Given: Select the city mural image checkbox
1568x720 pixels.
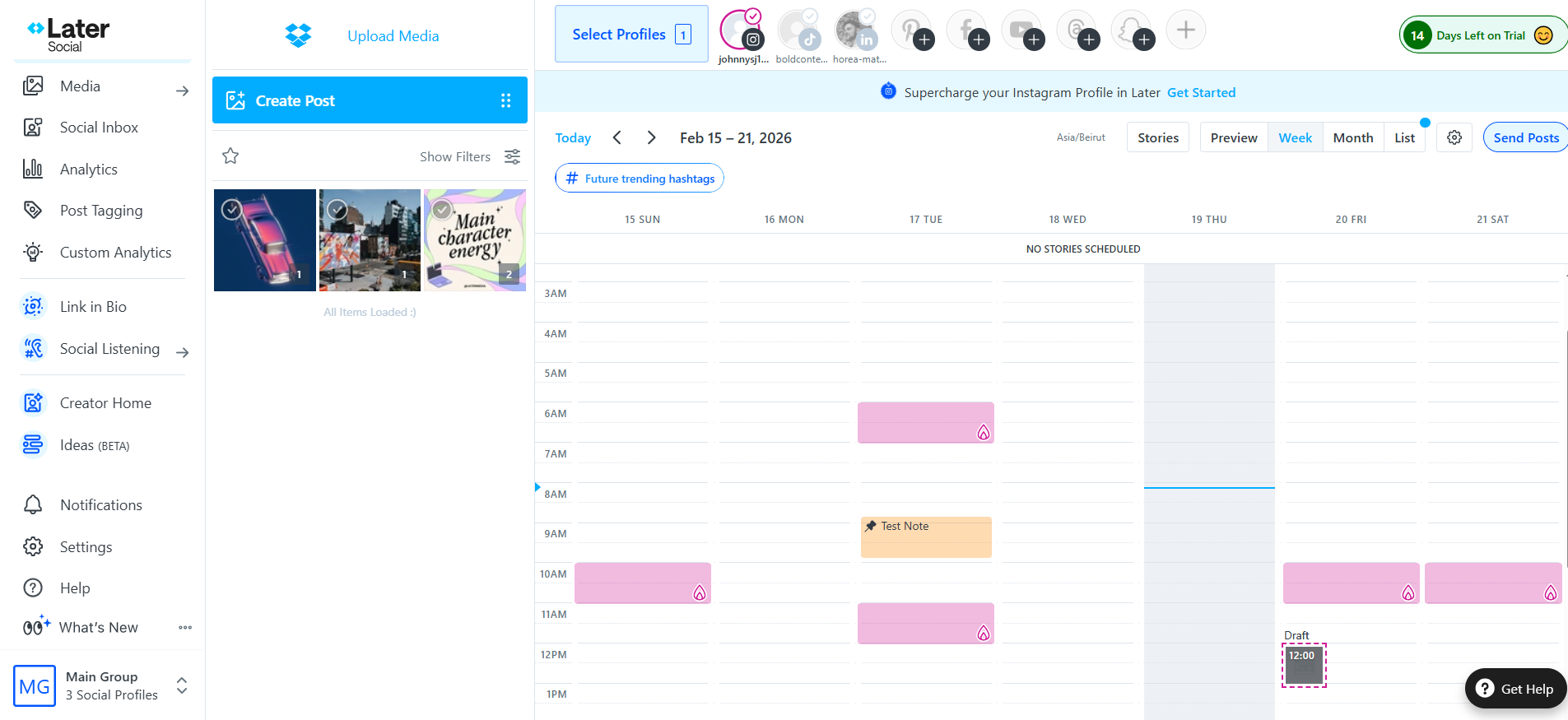Looking at the screenshot, I should tap(337, 210).
